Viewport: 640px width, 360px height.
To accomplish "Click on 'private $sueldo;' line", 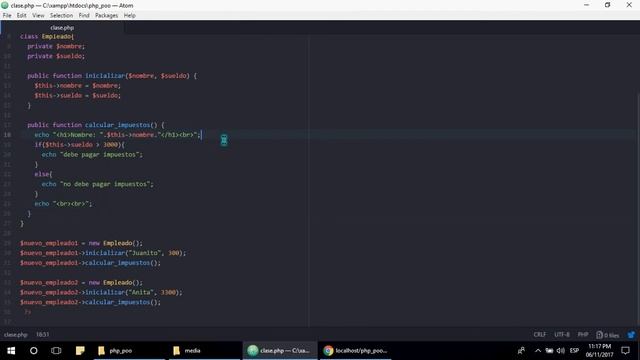I will point(56,56).
